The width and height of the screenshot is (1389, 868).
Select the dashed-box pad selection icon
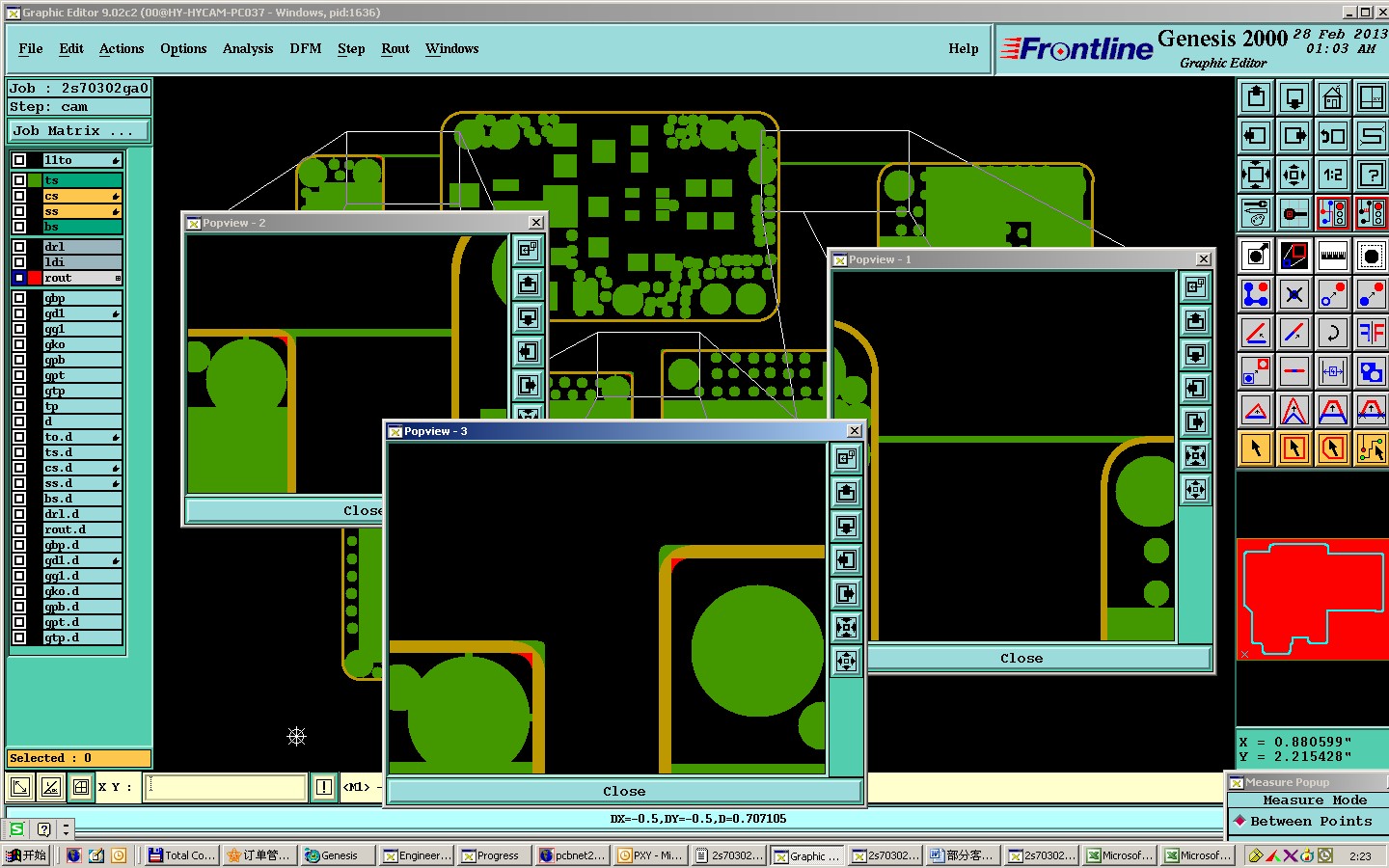click(x=1372, y=256)
